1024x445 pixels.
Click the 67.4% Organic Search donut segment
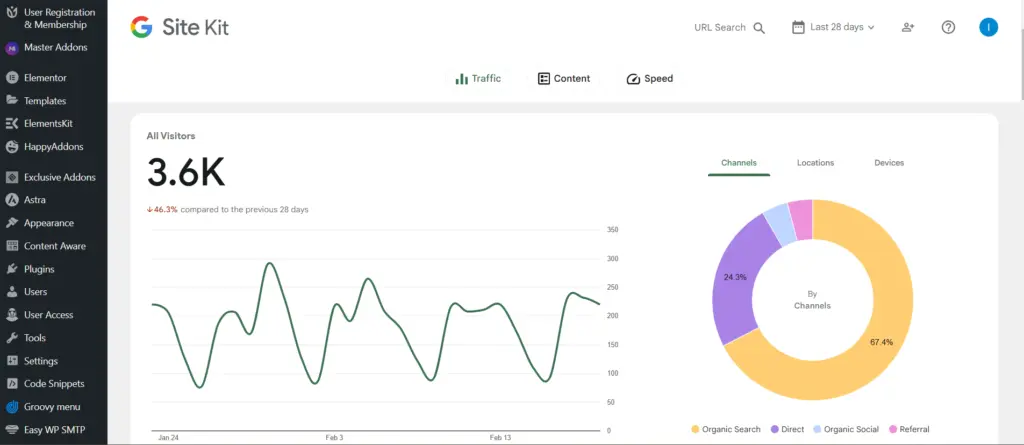881,342
